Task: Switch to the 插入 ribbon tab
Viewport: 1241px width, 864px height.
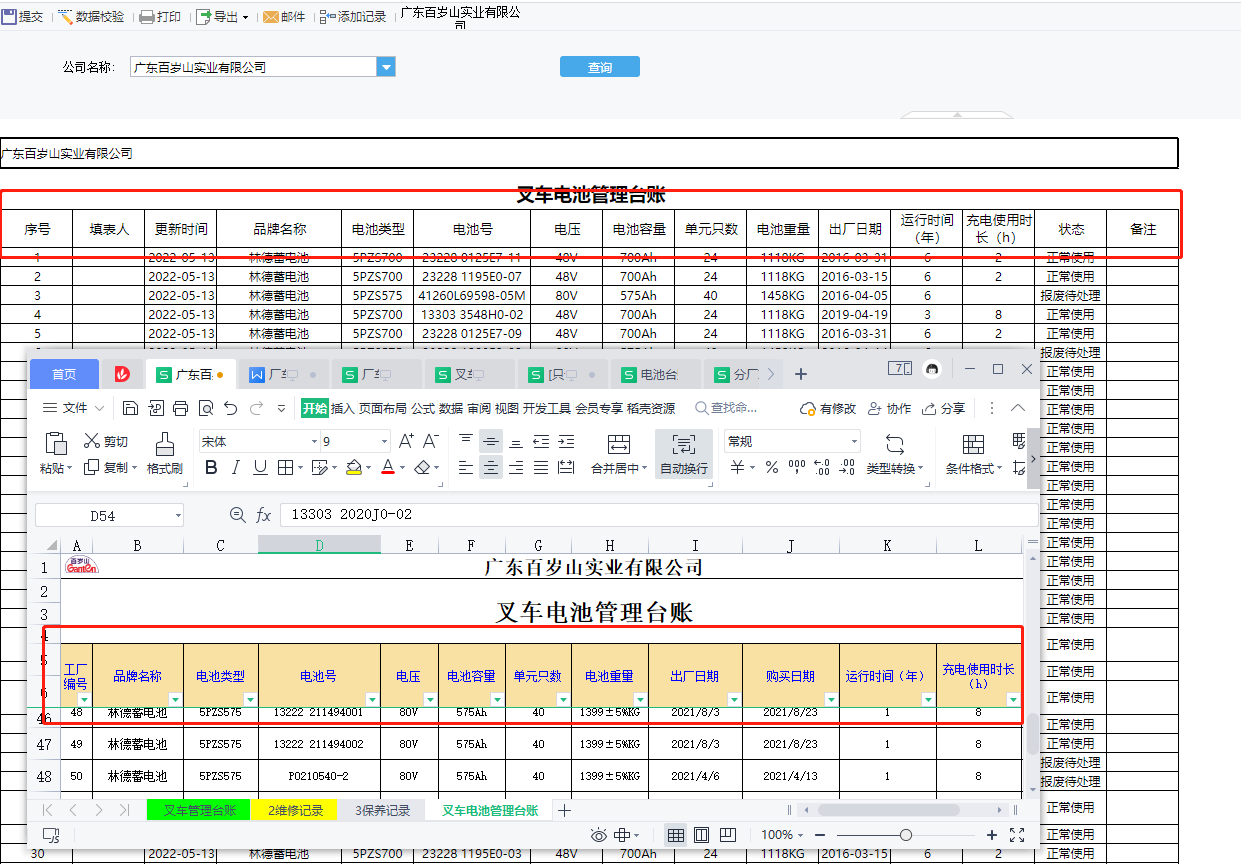Action: tap(343, 408)
